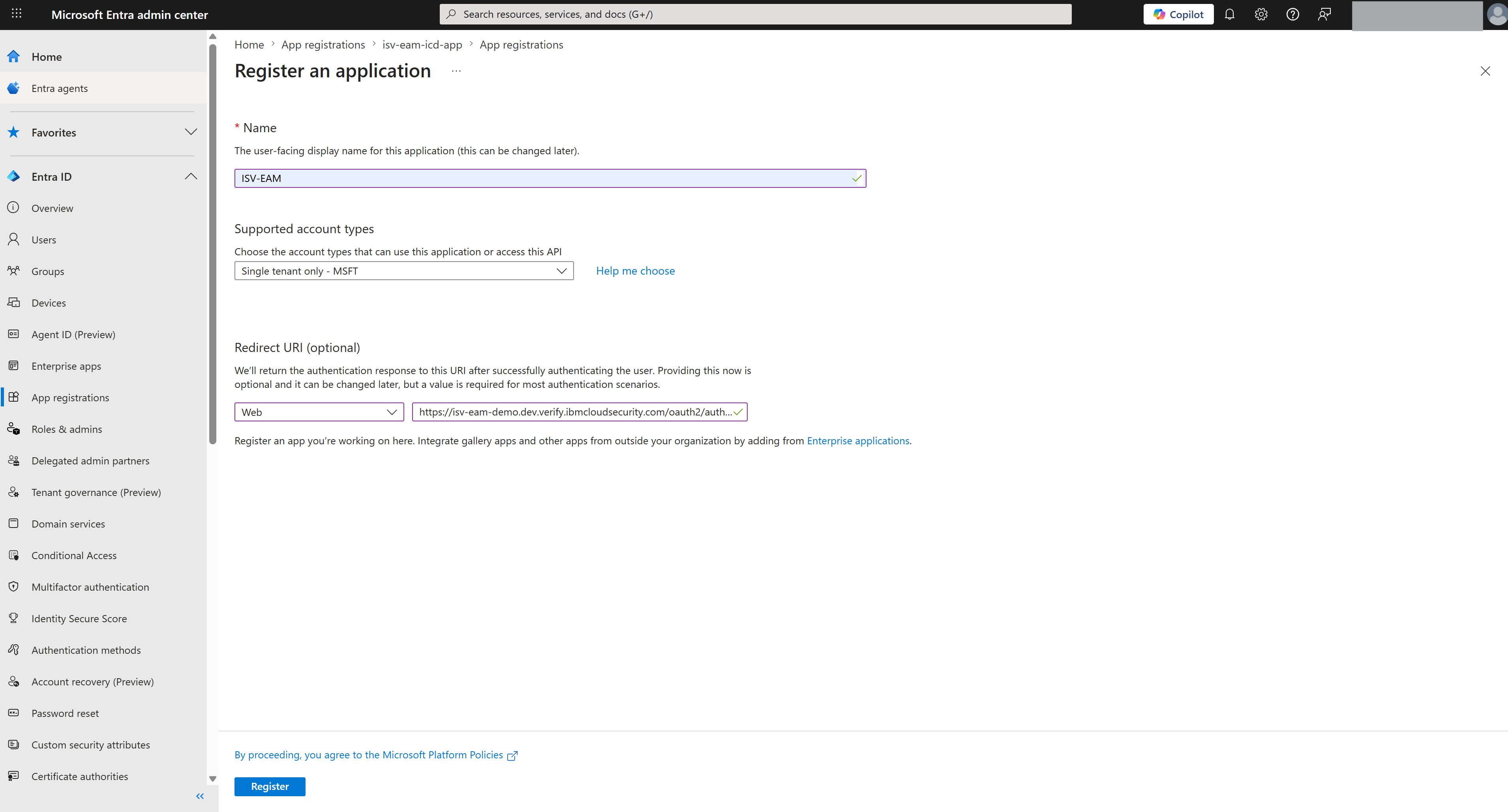
Task: Click the Tenant governance icon
Action: pos(13,492)
